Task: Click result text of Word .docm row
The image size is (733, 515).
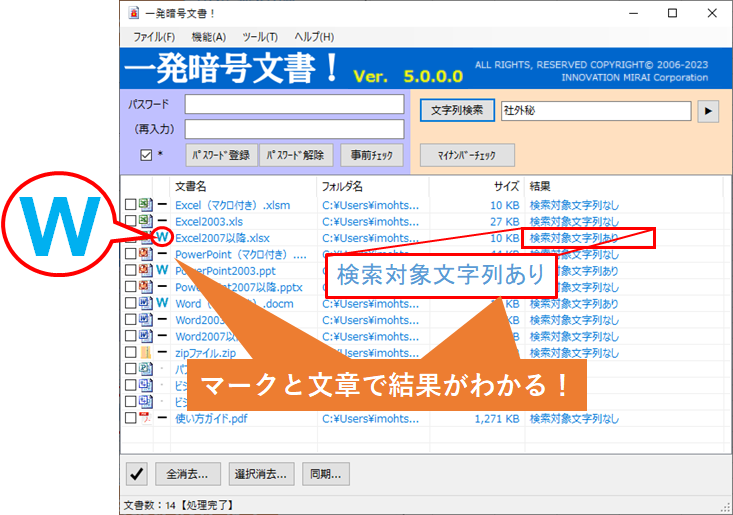Action: pyautogui.click(x=574, y=304)
